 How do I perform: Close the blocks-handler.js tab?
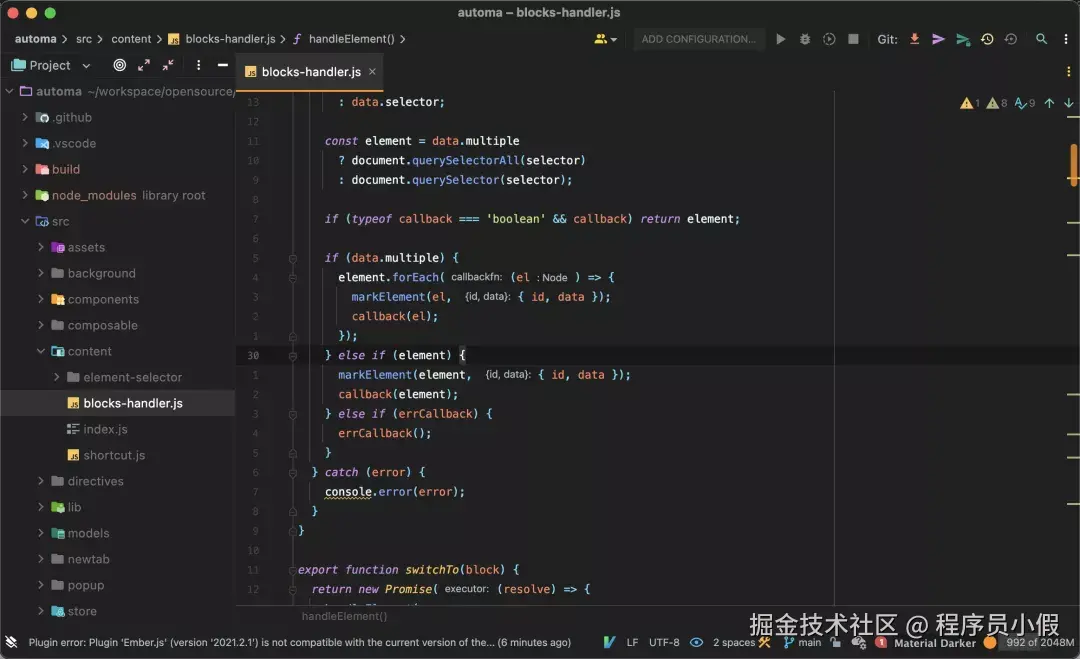372,72
